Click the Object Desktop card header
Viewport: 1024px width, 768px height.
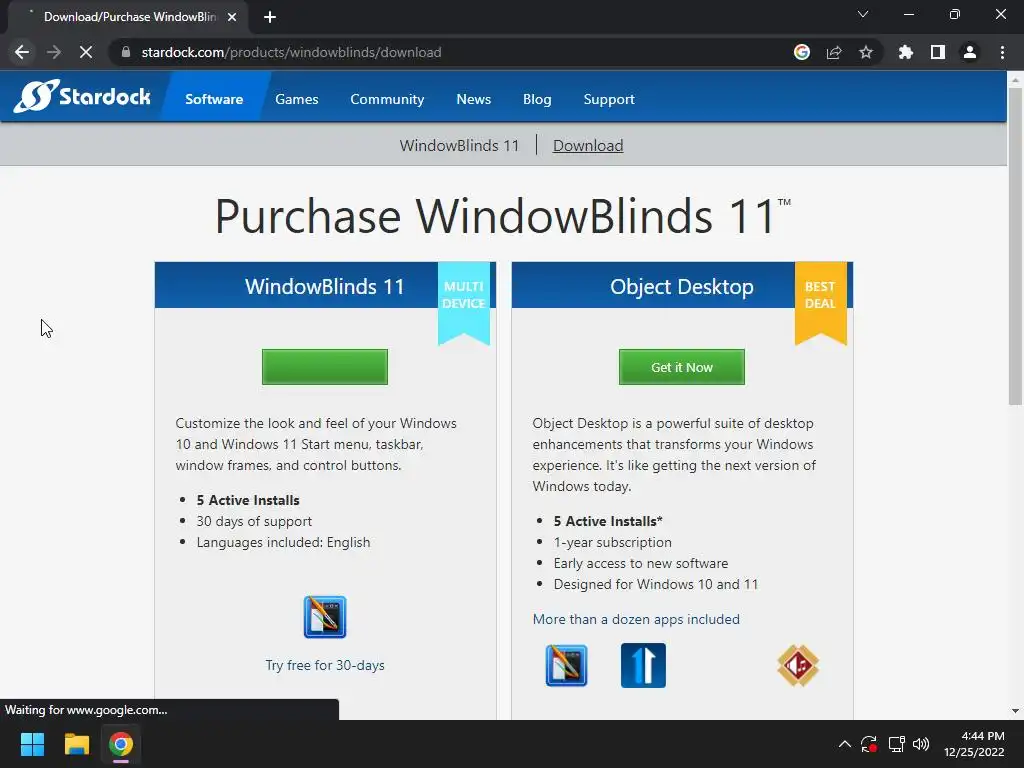click(x=682, y=285)
